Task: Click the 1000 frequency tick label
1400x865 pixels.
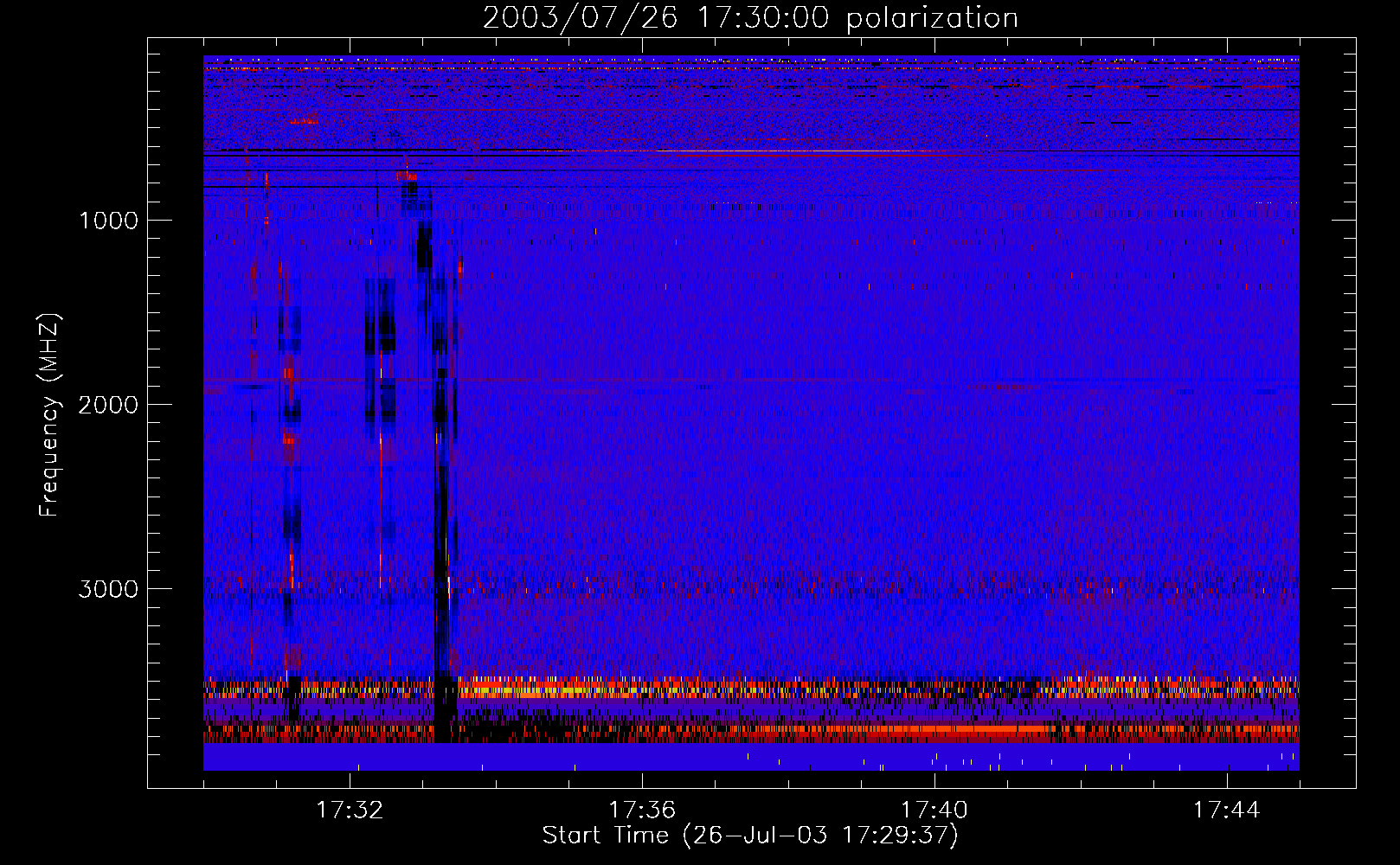Action: pyautogui.click(x=108, y=221)
